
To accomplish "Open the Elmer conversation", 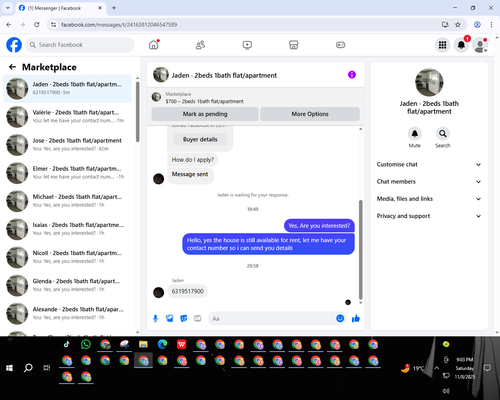I will [x=68, y=173].
